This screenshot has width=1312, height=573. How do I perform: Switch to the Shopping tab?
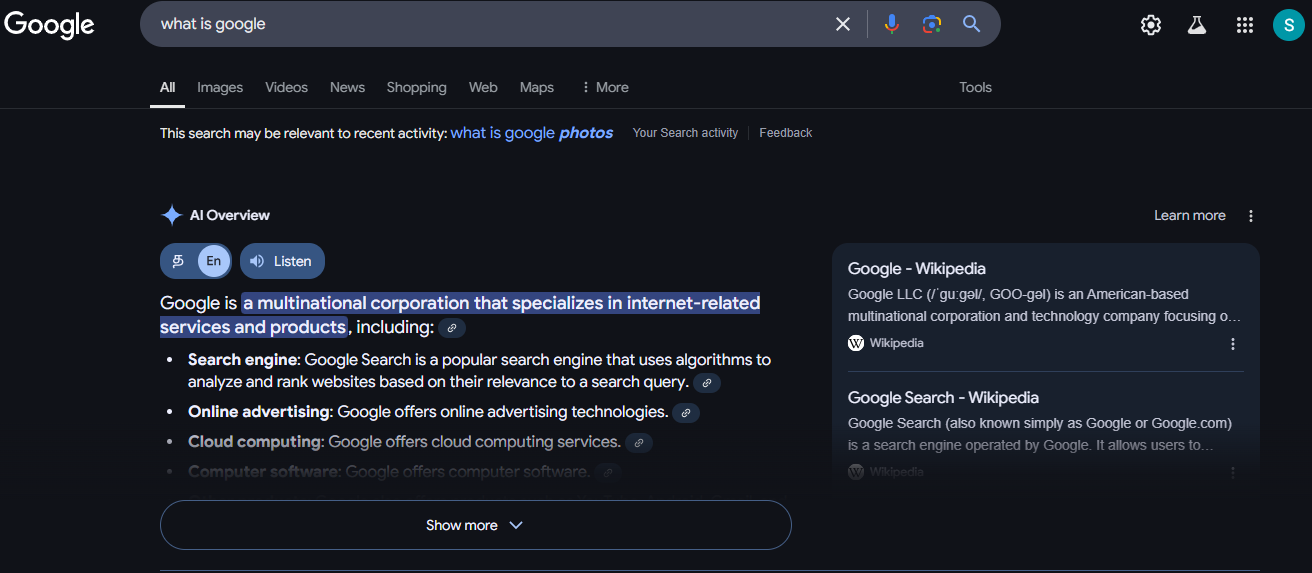pos(416,87)
